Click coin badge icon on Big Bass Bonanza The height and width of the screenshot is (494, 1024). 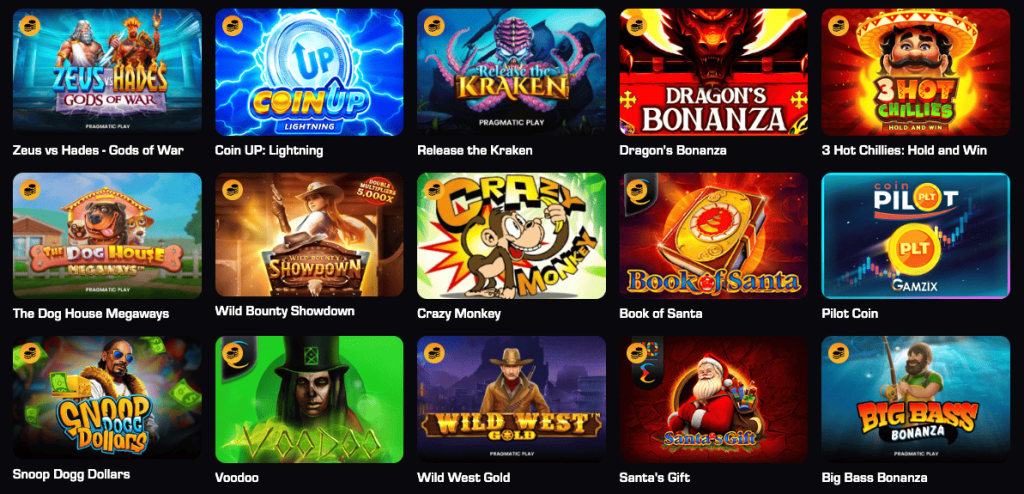(x=839, y=354)
